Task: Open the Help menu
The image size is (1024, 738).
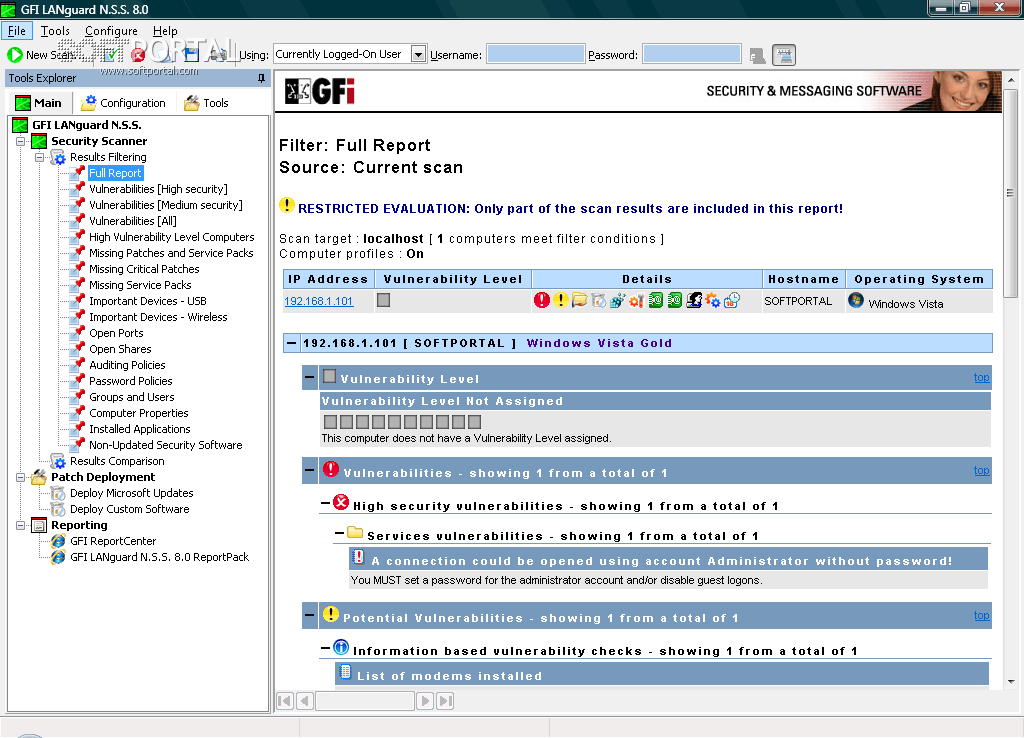Action: coord(165,31)
